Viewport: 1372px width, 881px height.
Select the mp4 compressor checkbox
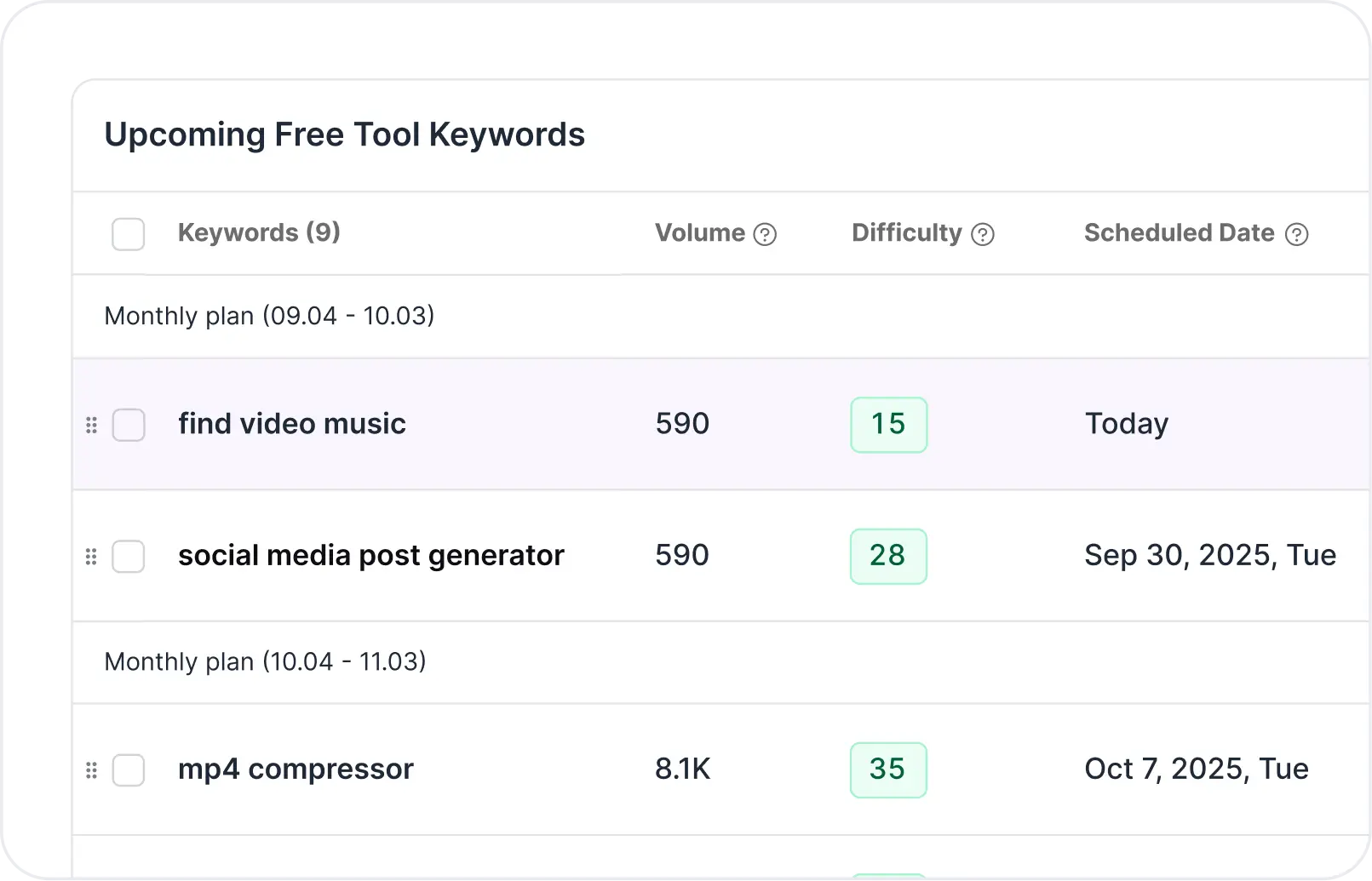pyautogui.click(x=129, y=770)
